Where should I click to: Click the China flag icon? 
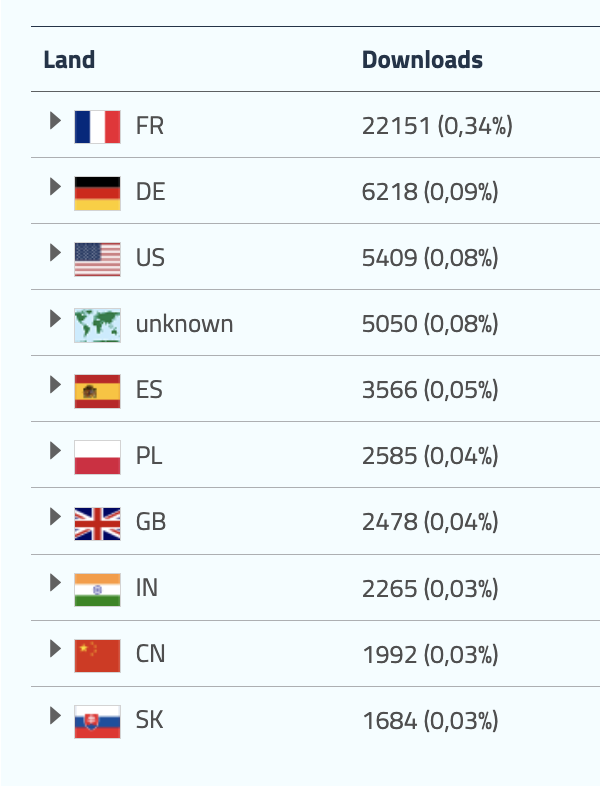pyautogui.click(x=97, y=654)
